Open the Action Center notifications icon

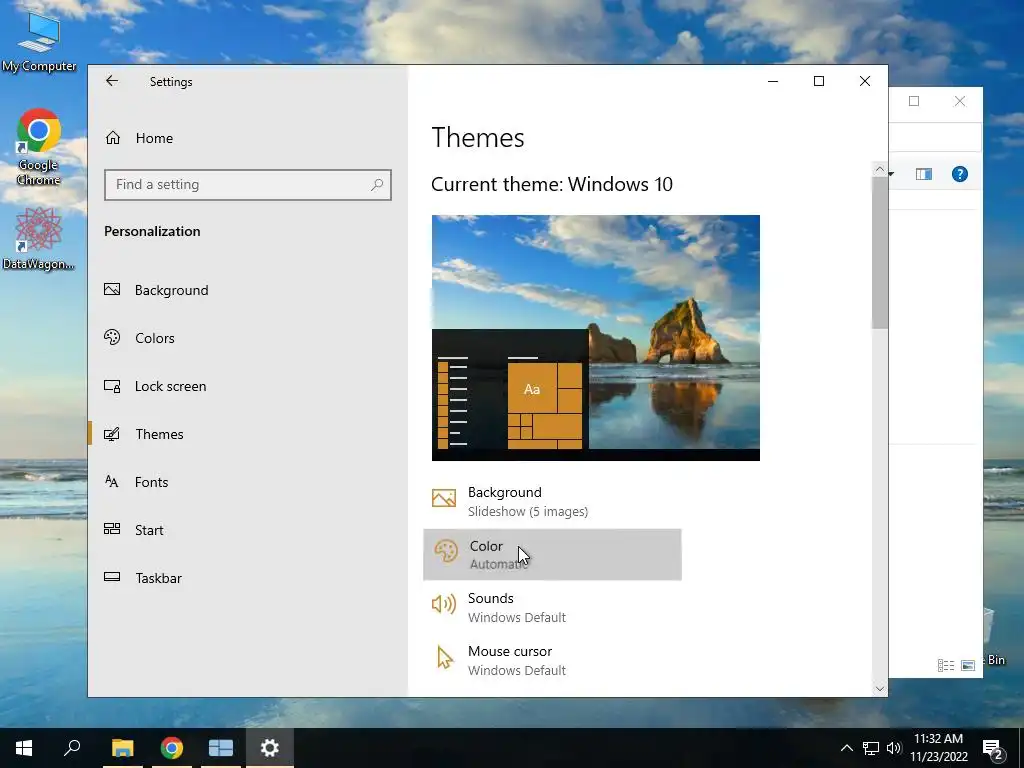click(x=993, y=748)
